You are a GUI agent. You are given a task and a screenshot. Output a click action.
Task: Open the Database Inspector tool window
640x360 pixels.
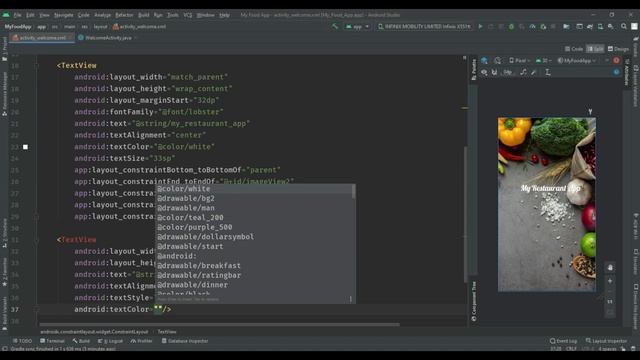(184, 341)
